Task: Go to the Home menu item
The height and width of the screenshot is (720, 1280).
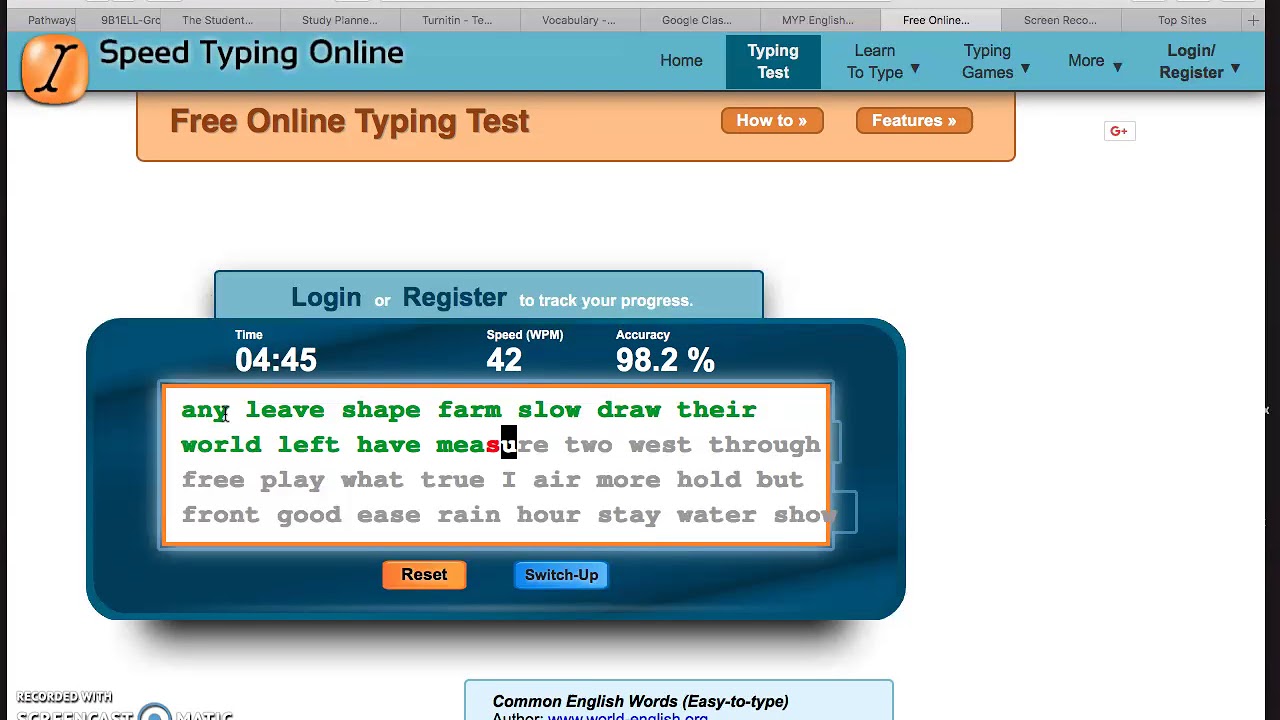Action: (681, 61)
